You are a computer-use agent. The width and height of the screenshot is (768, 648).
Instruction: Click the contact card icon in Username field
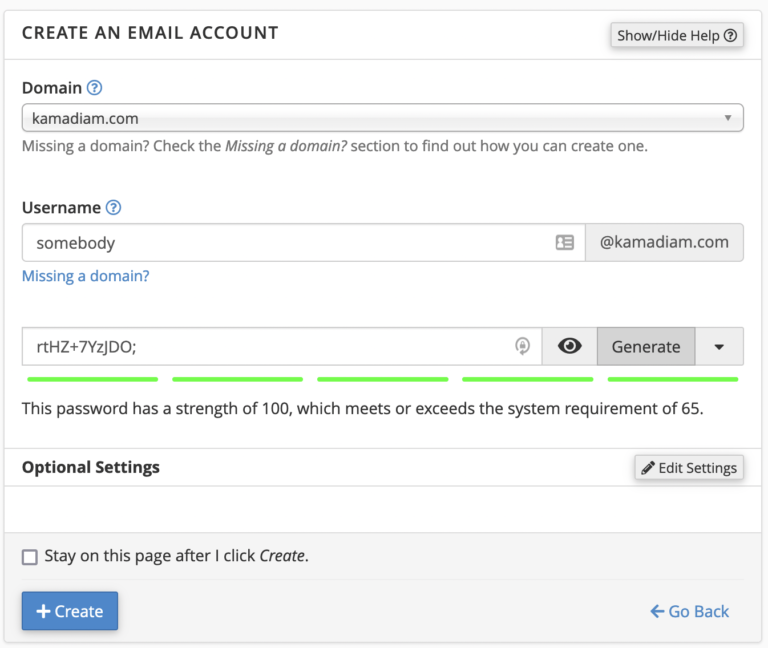(565, 242)
